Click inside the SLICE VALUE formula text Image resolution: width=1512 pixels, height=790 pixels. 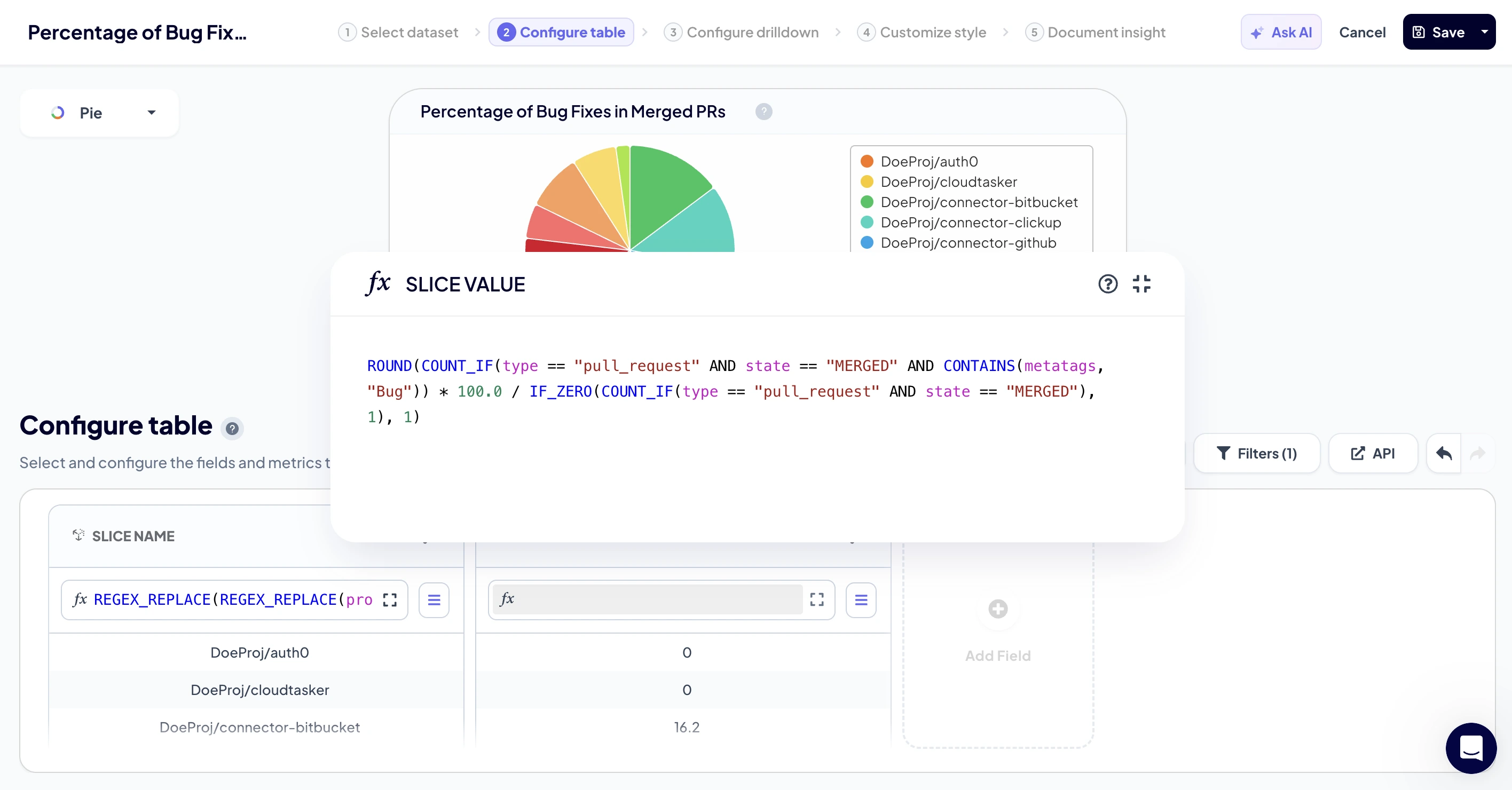click(x=735, y=391)
